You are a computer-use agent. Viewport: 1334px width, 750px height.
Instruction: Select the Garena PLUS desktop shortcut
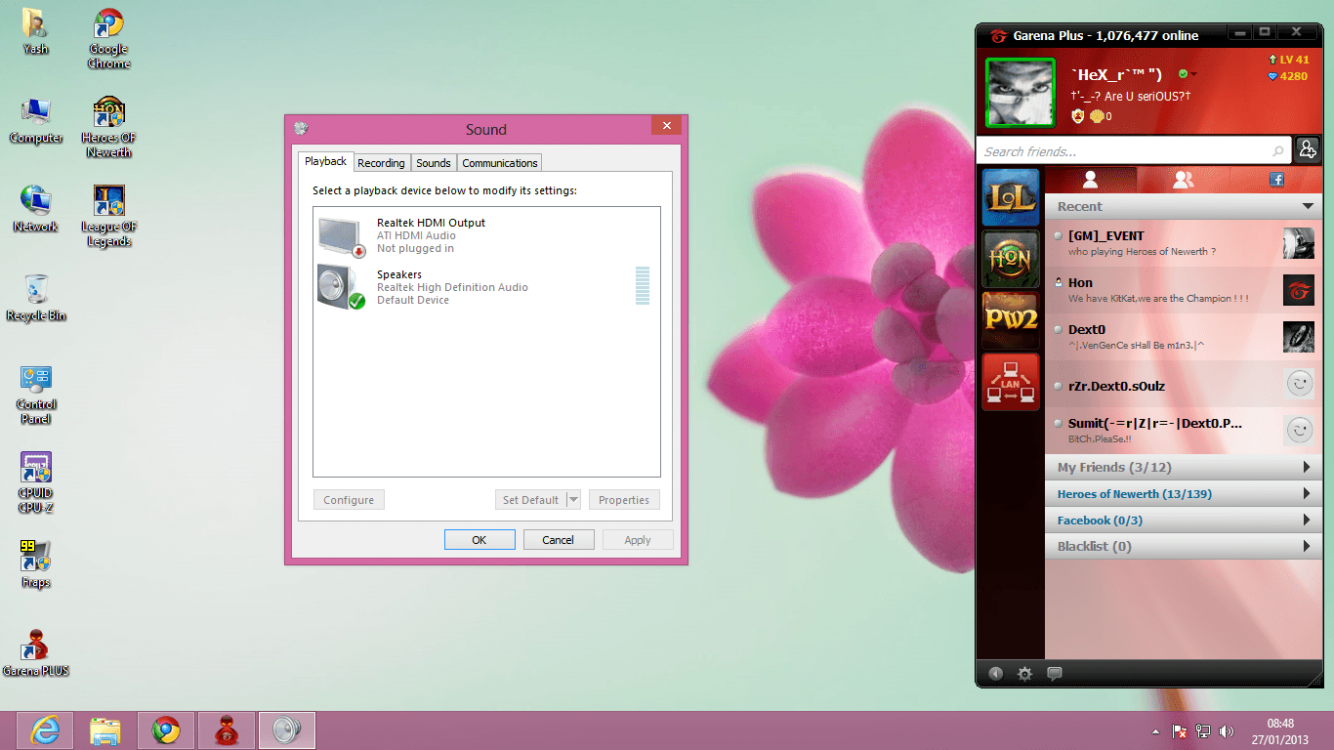click(36, 652)
